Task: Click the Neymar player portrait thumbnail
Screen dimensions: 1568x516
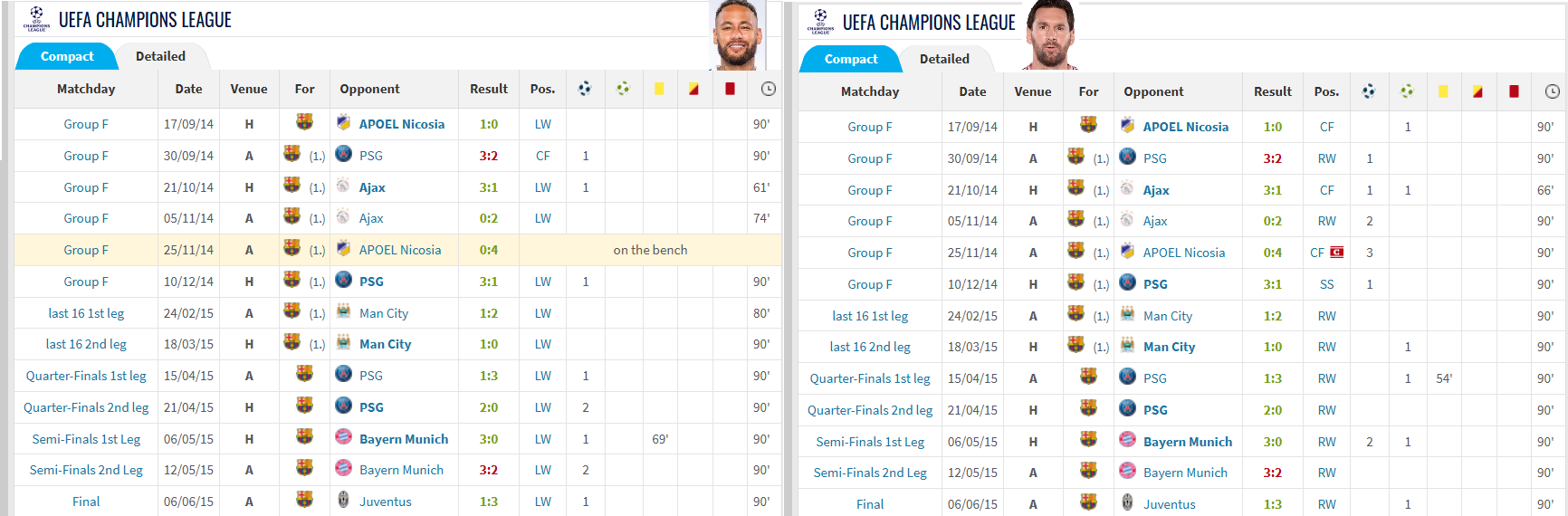Action: point(739,35)
